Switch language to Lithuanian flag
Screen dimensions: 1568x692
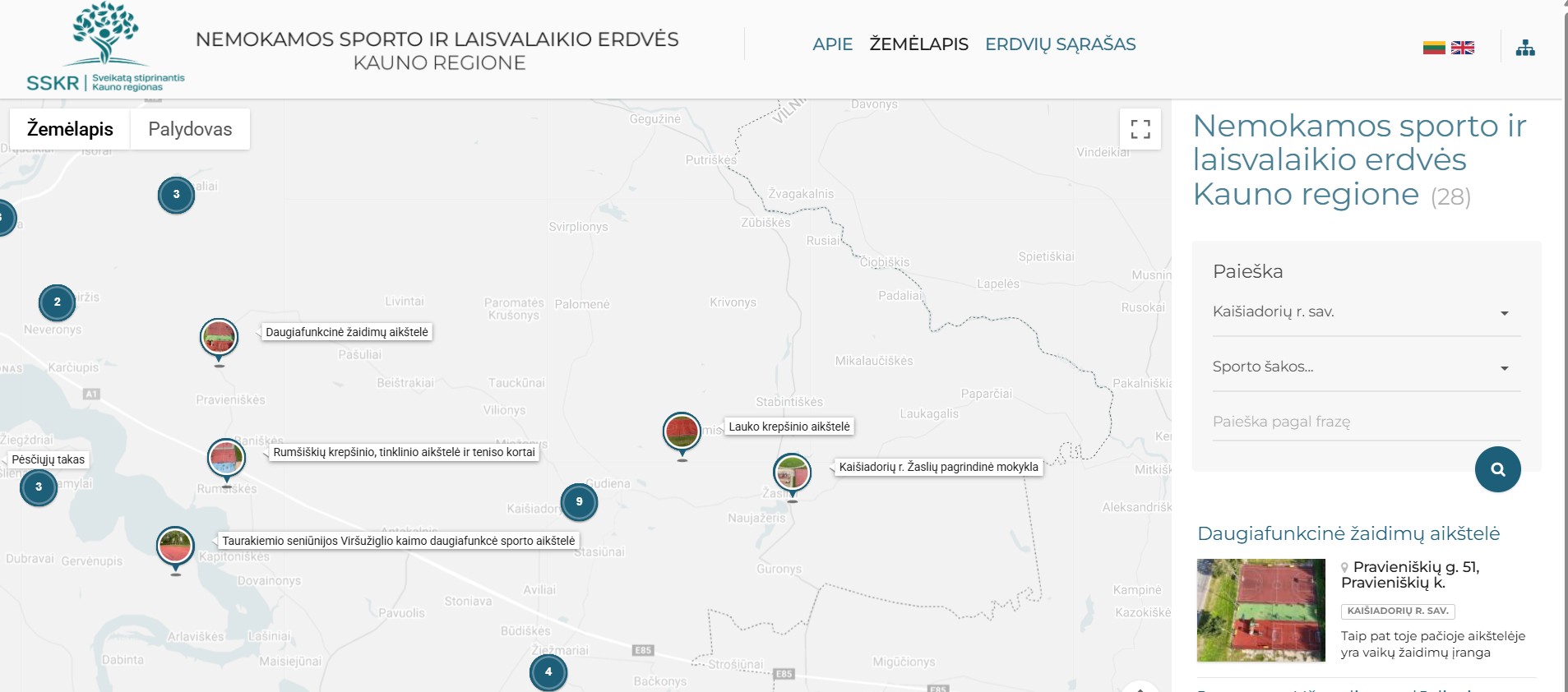[x=1433, y=48]
